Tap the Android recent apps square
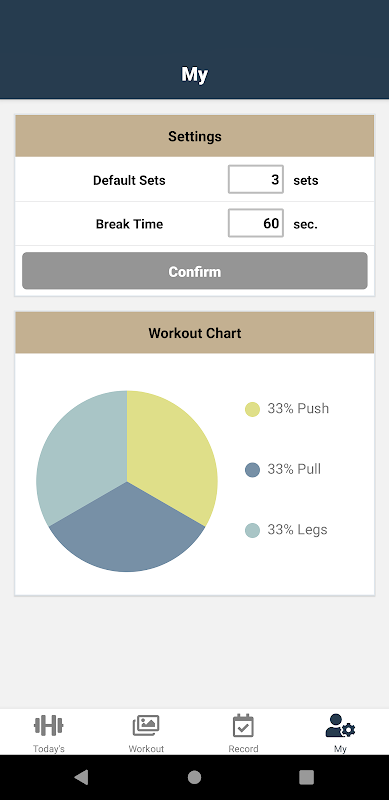The width and height of the screenshot is (389, 800). click(x=306, y=777)
